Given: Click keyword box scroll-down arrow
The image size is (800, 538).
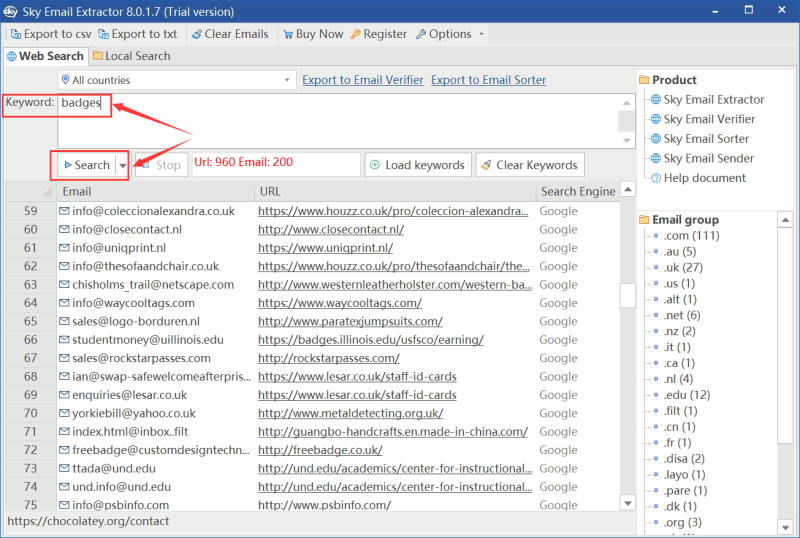Looking at the screenshot, I should point(627,141).
